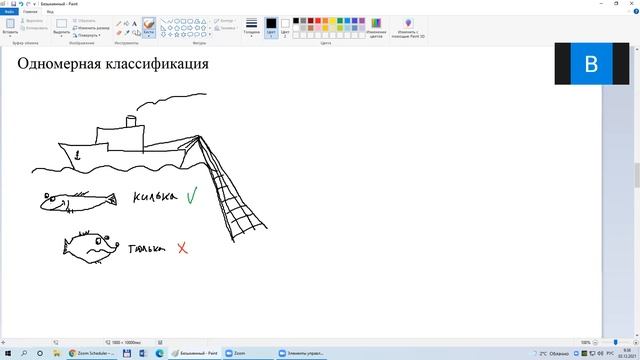The height and width of the screenshot is (360, 640).
Task: Select the Magnifier tool
Action: click(x=135, y=33)
